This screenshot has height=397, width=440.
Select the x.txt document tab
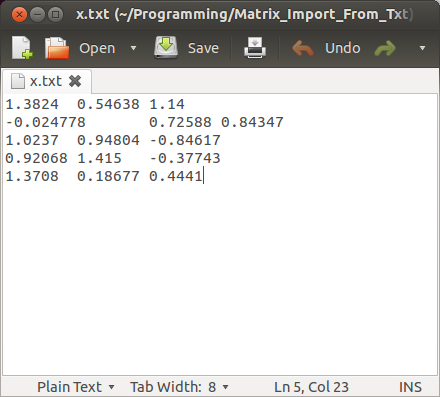(x=46, y=81)
